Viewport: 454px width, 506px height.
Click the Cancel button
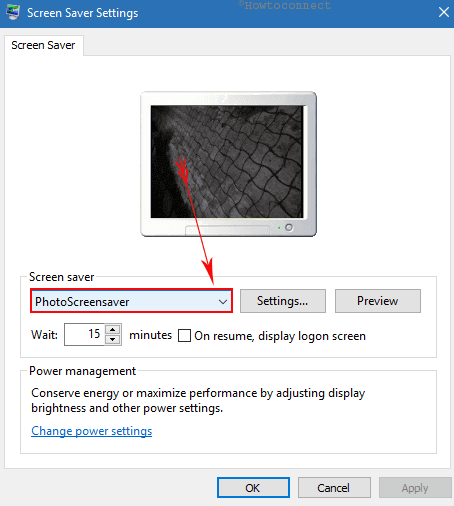pyautogui.click(x=334, y=488)
